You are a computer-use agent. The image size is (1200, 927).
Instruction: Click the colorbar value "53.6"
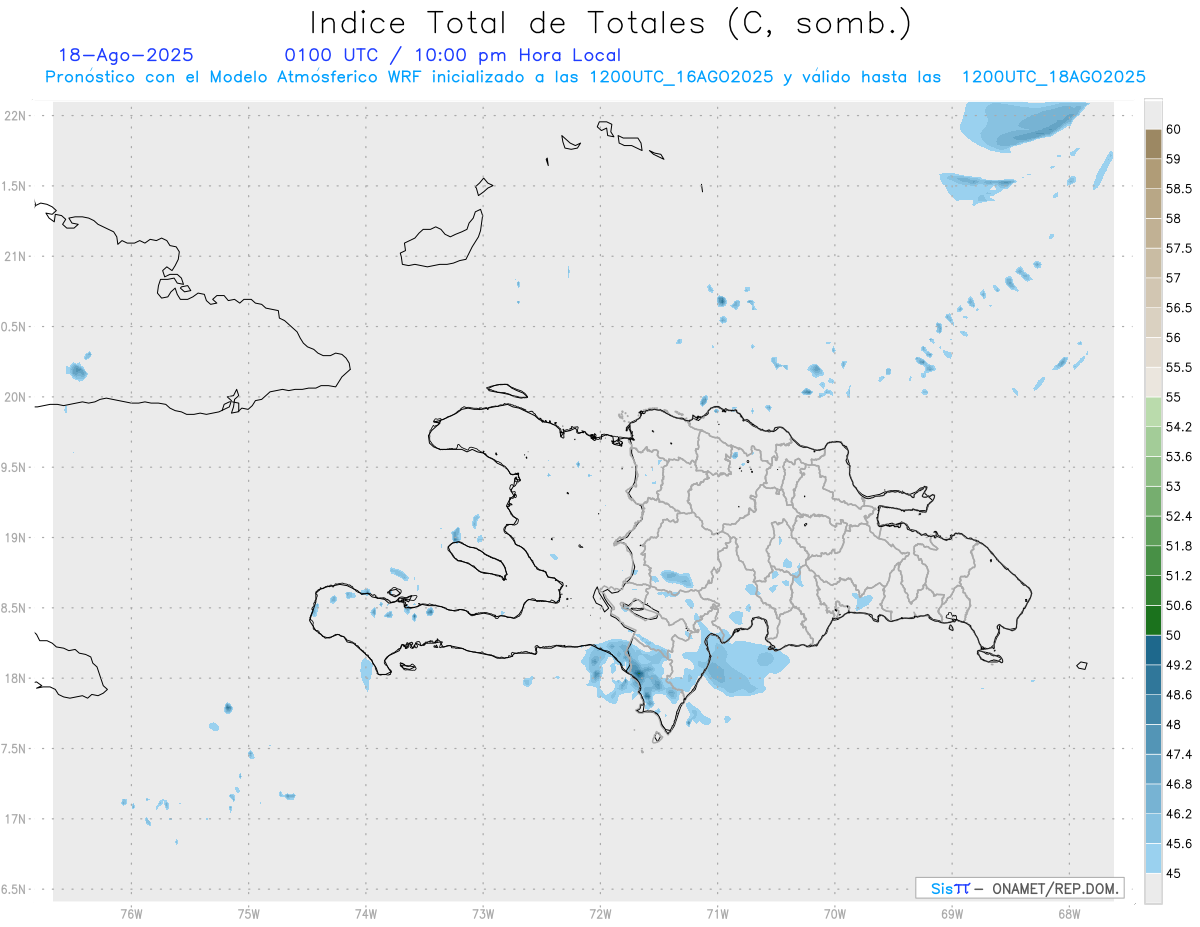tap(1179, 456)
